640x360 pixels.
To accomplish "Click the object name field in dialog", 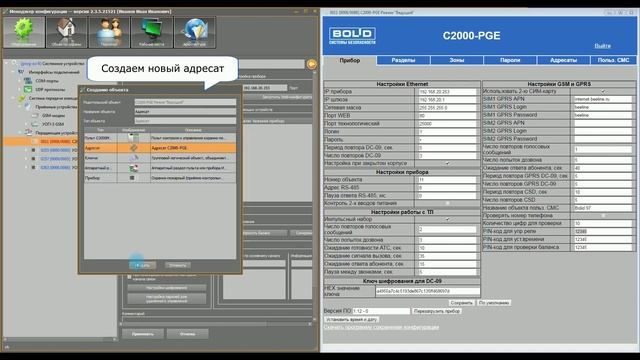I will coord(185,111).
